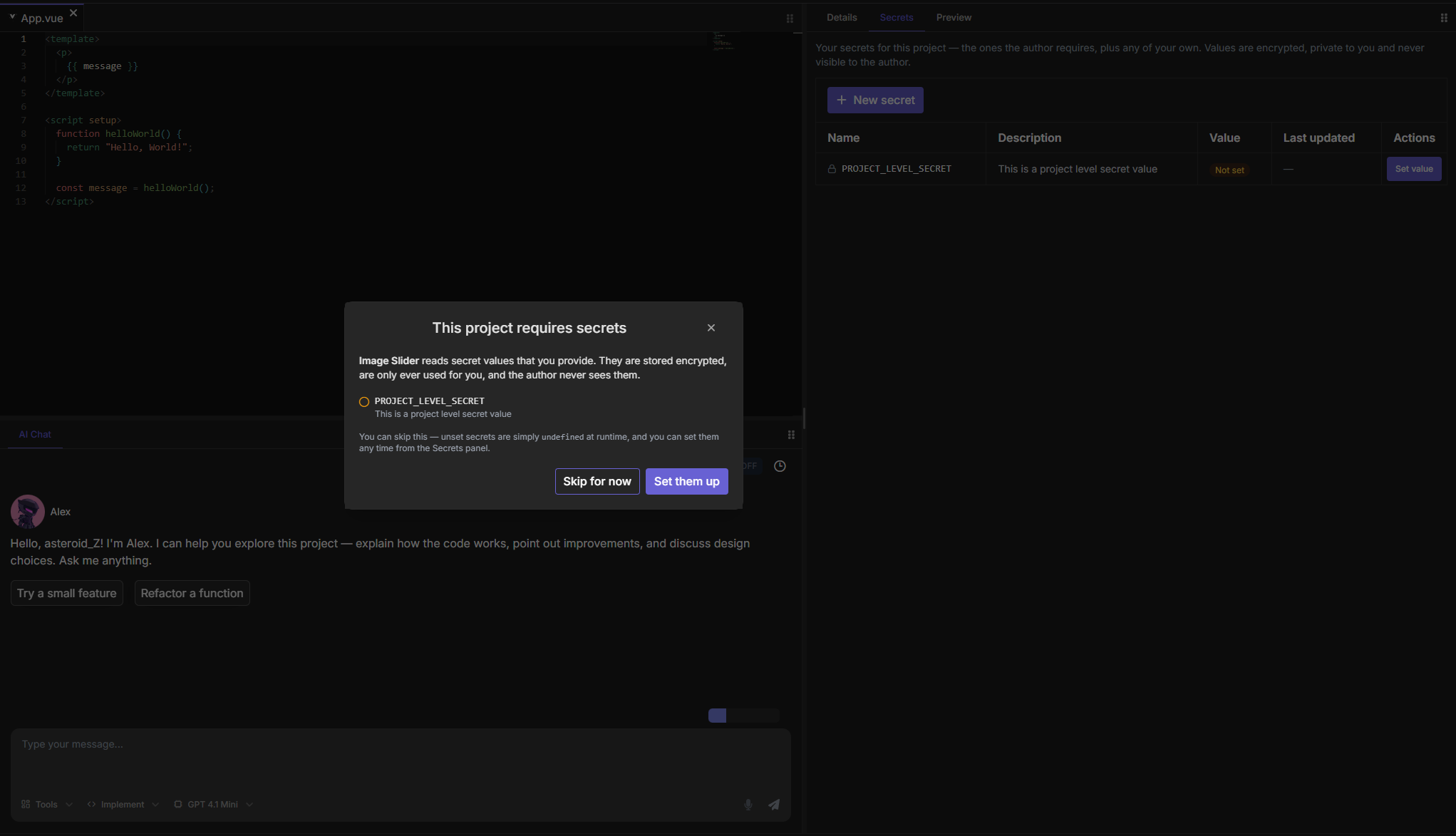1456x836 pixels.
Task: Click Skip for now in the dialog
Action: [597, 481]
